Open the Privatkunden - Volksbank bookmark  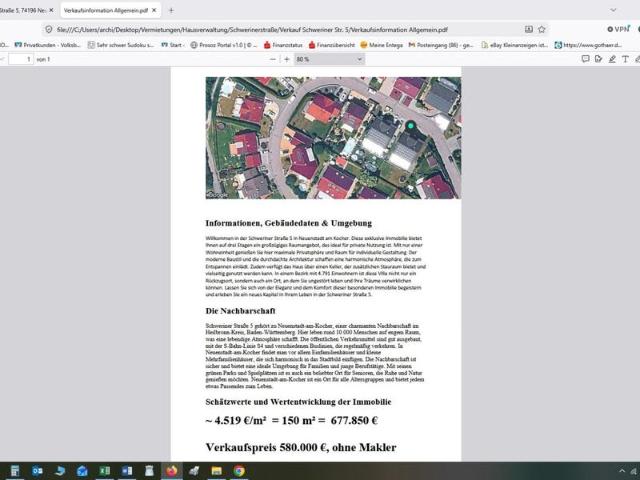tap(47, 45)
